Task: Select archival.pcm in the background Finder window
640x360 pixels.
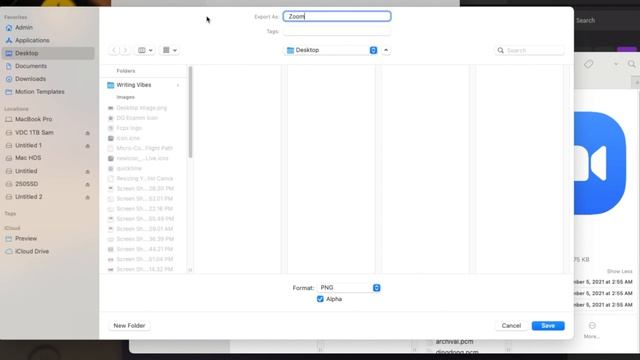Action: pyautogui.click(x=454, y=342)
